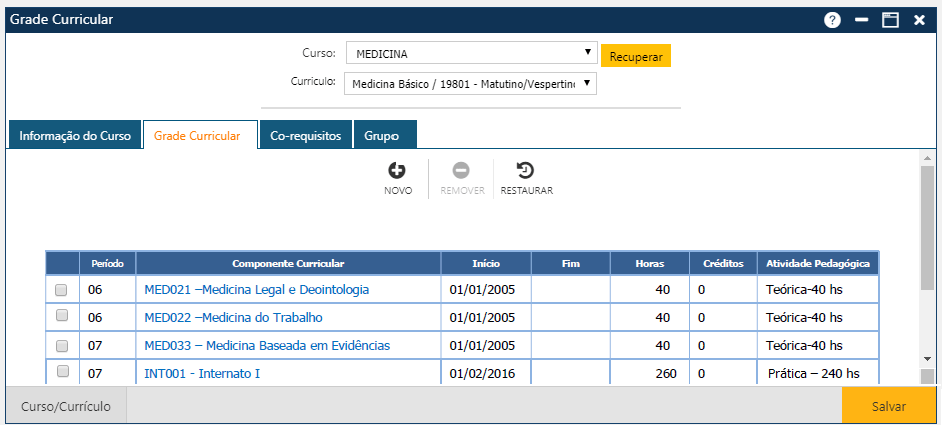942x425 pixels.
Task: Select the MED022 Medicina do Trabalho checkbox
Action: [x=61, y=317]
